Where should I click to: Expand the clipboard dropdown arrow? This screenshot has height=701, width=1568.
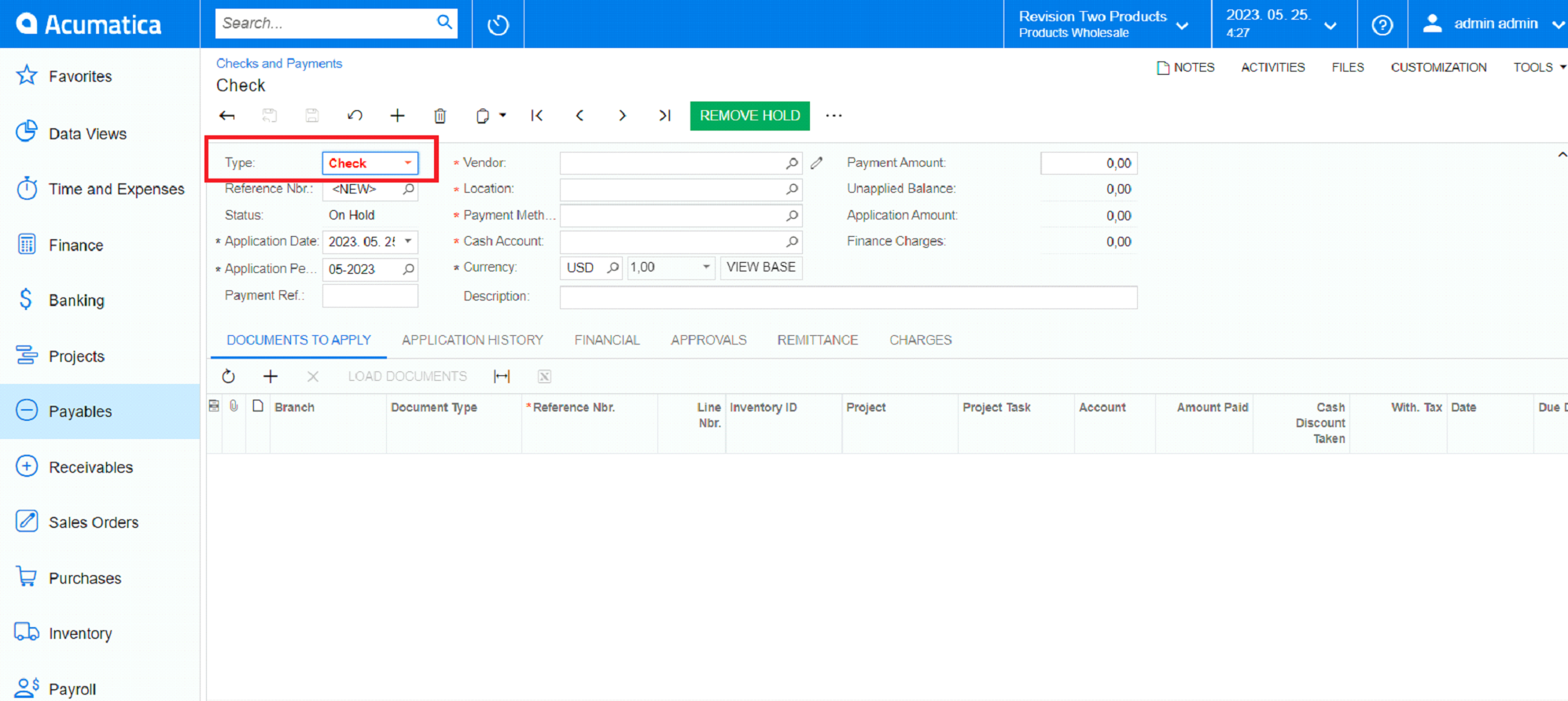click(502, 116)
